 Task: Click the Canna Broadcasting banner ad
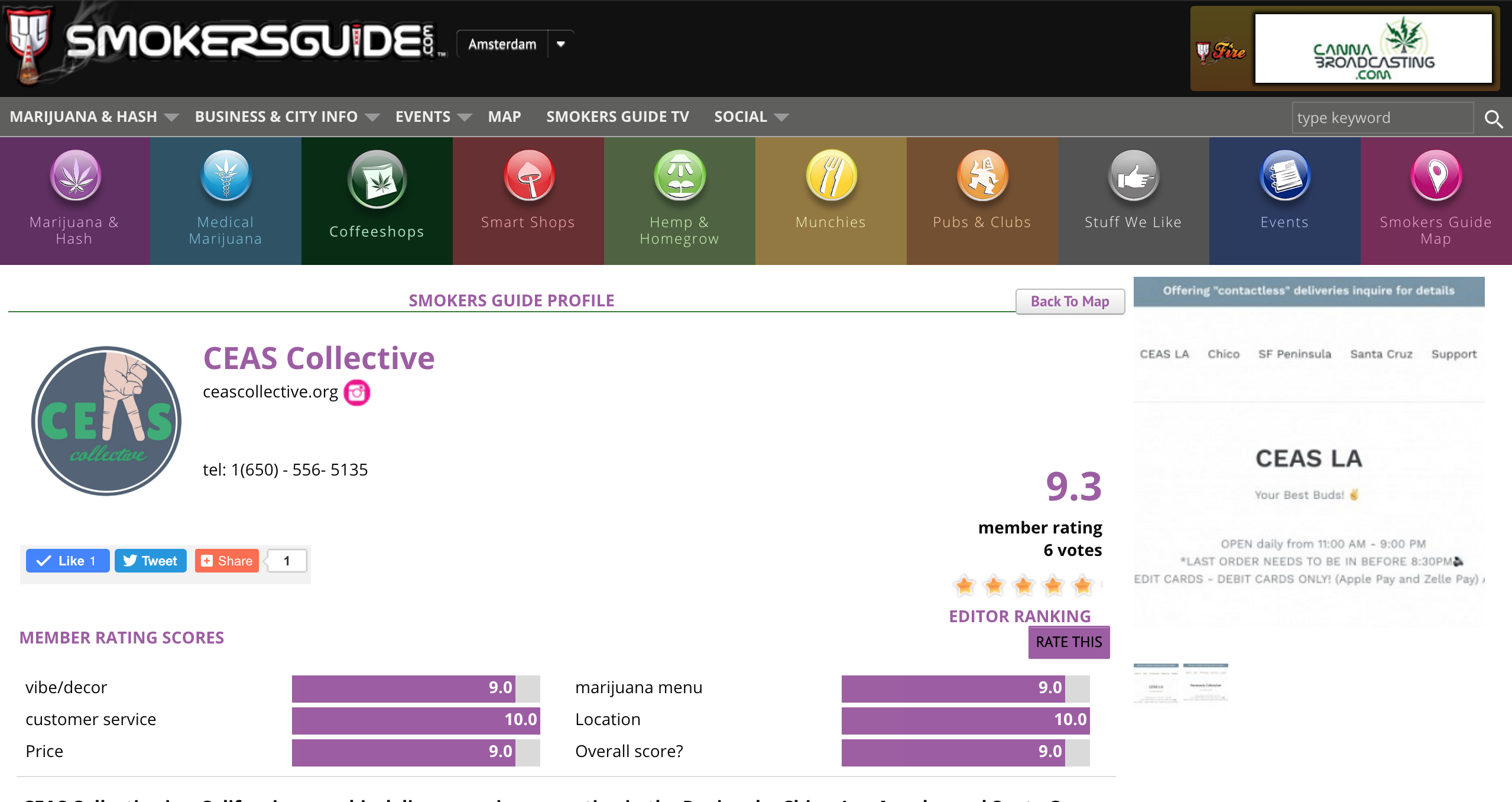pyautogui.click(x=1373, y=48)
